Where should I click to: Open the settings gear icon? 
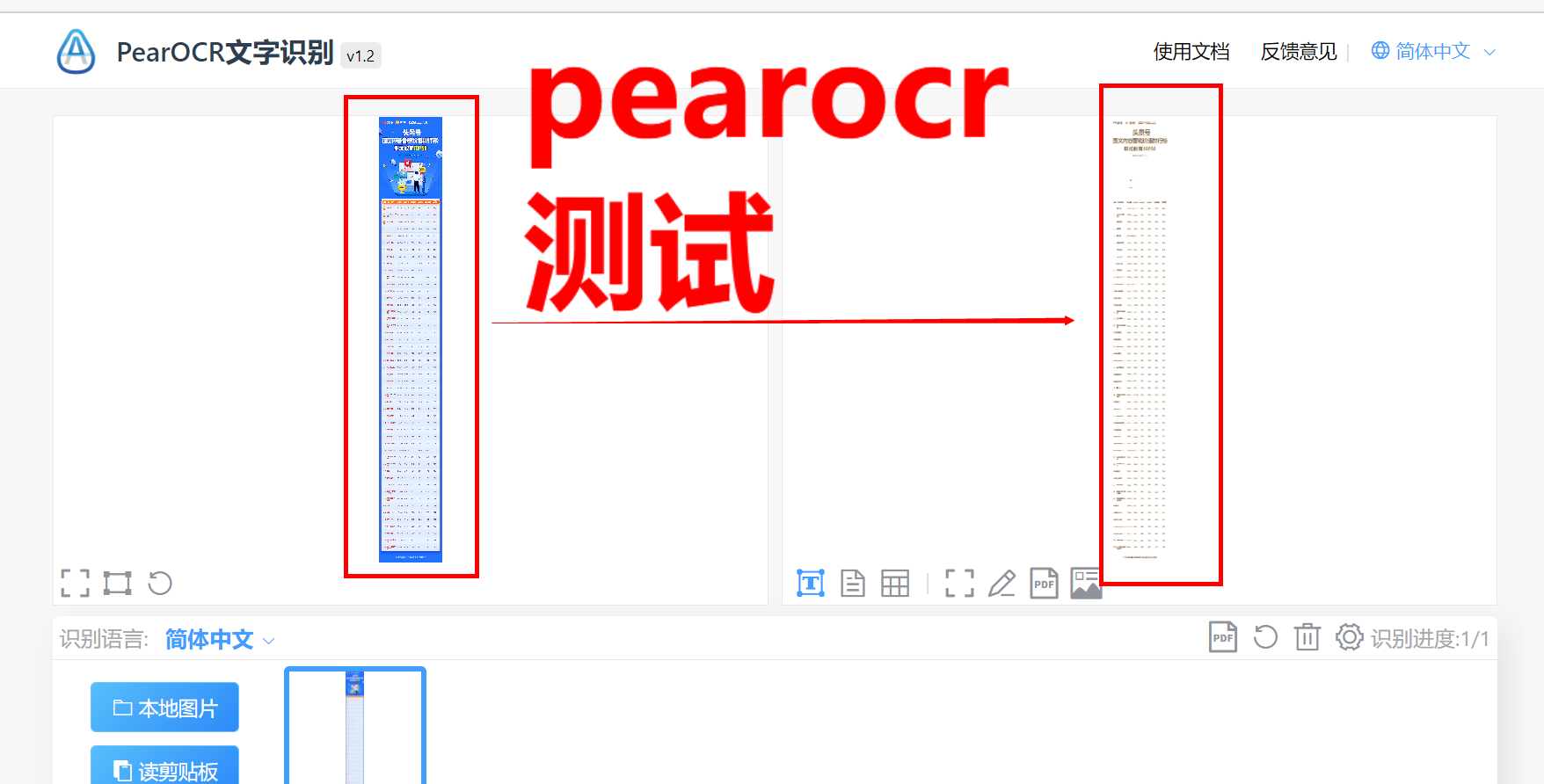[x=1349, y=637]
